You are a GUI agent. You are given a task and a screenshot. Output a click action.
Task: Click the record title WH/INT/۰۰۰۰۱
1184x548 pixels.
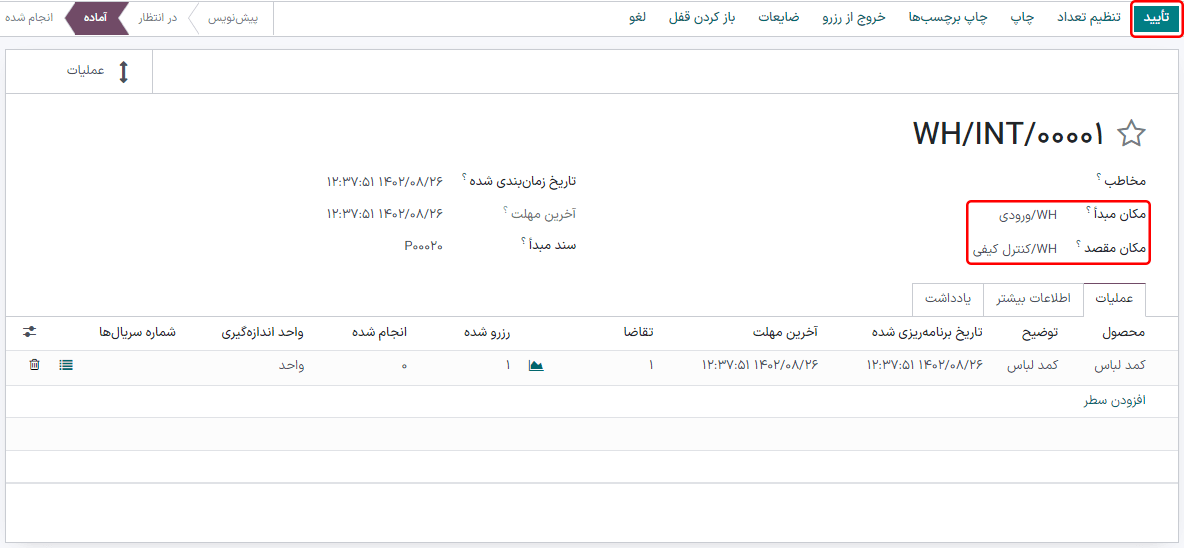pos(1008,134)
